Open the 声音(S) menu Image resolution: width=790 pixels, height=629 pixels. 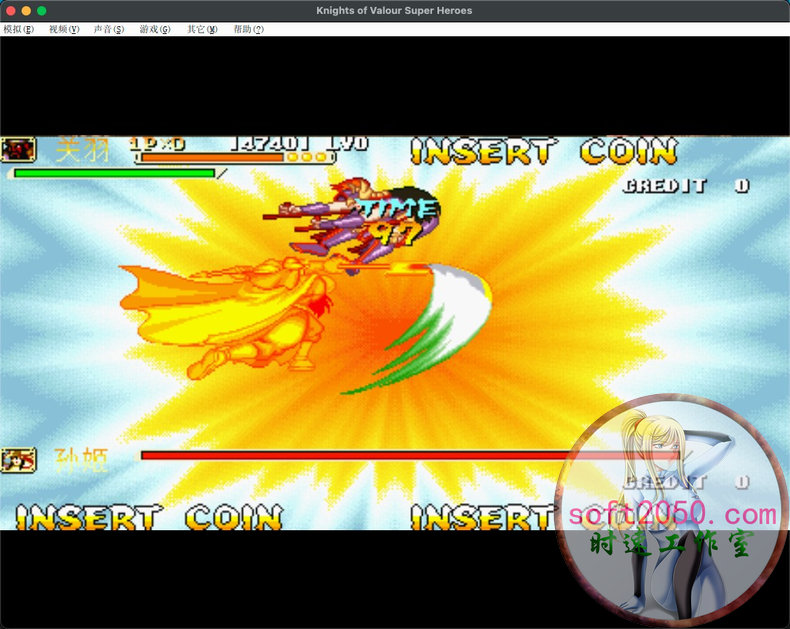tap(109, 29)
